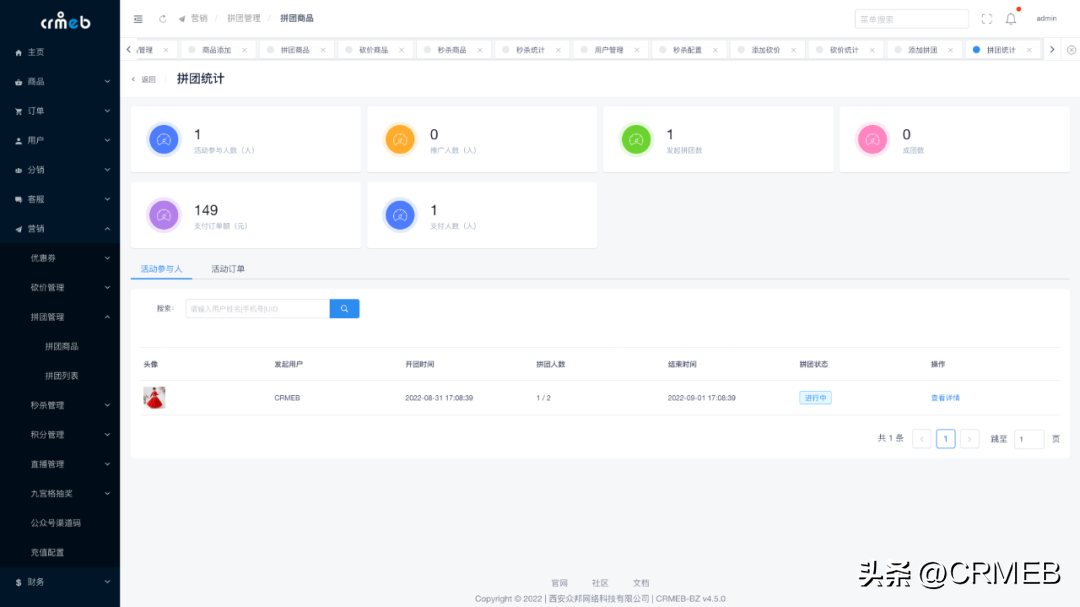Open 公众号渠道码 in sidebar
The width and height of the screenshot is (1080, 607).
(60, 523)
